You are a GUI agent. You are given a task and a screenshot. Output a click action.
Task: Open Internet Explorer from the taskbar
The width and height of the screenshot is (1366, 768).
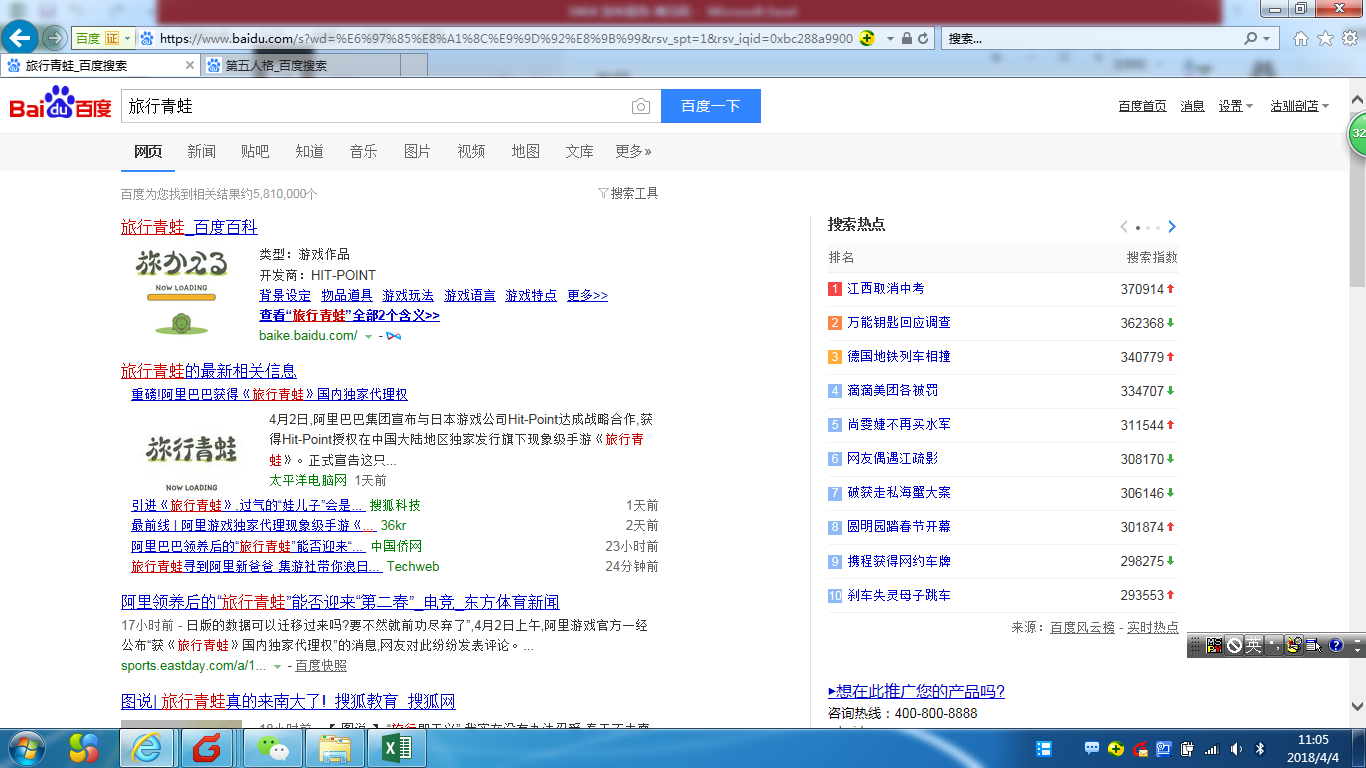click(146, 748)
